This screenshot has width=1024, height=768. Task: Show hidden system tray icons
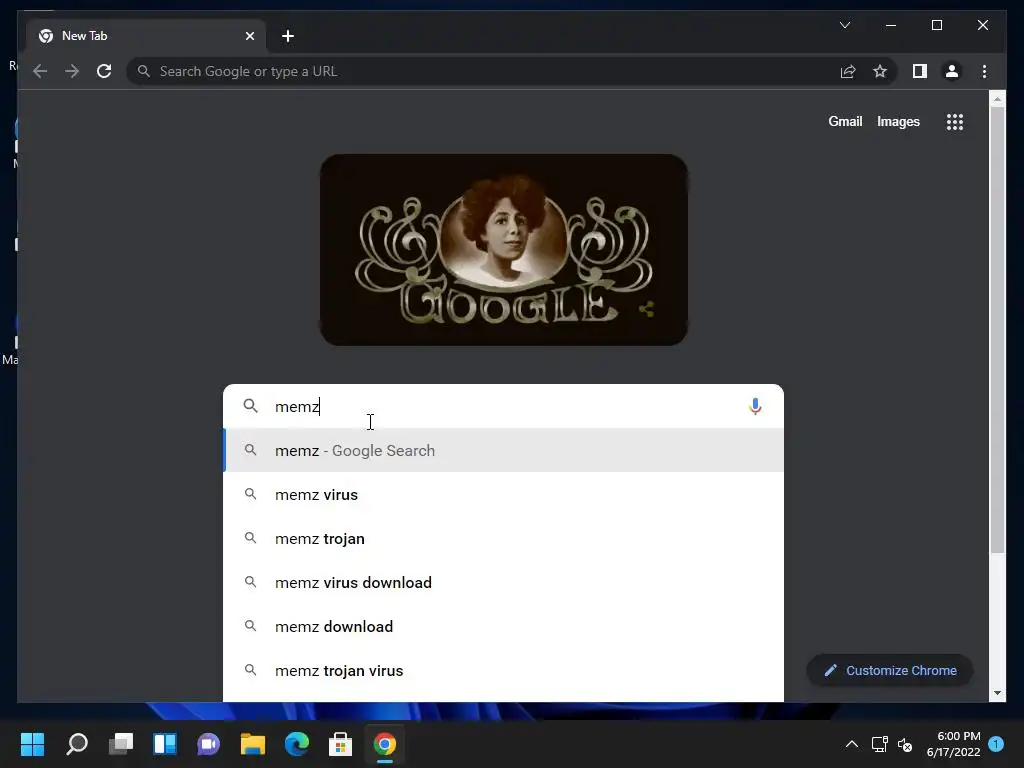pyautogui.click(x=852, y=744)
